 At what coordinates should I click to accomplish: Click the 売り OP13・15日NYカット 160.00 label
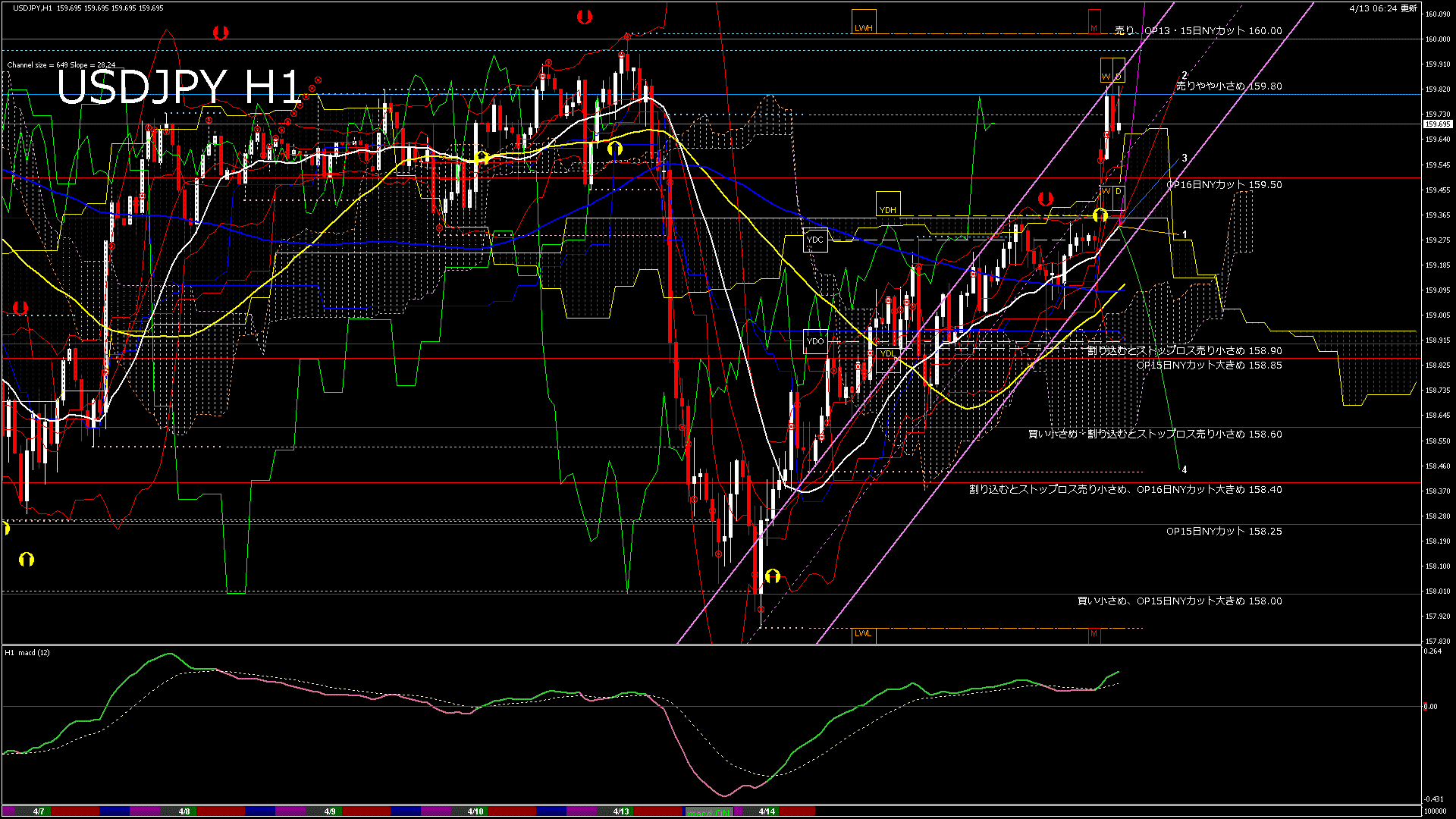pyautogui.click(x=1198, y=31)
